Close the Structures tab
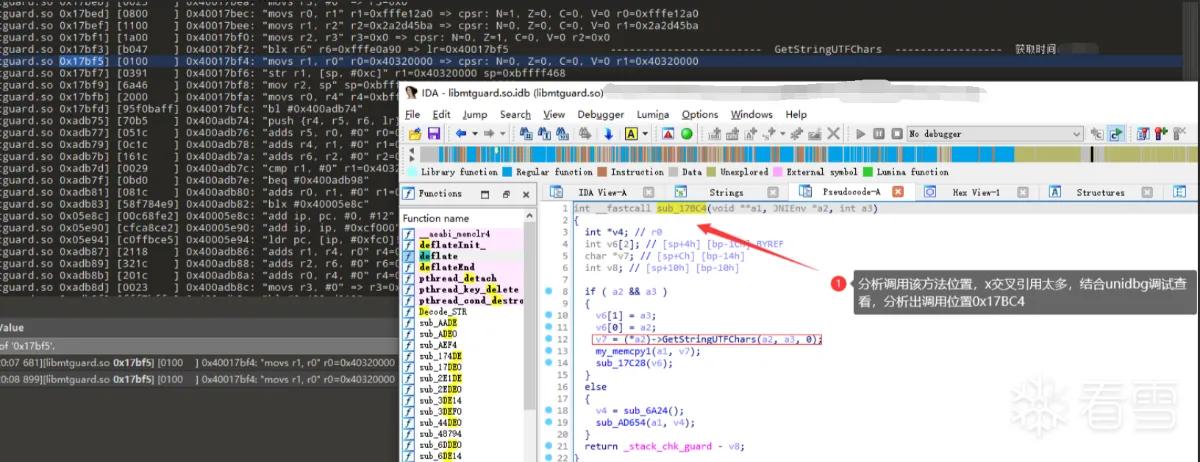 tap(1147, 192)
